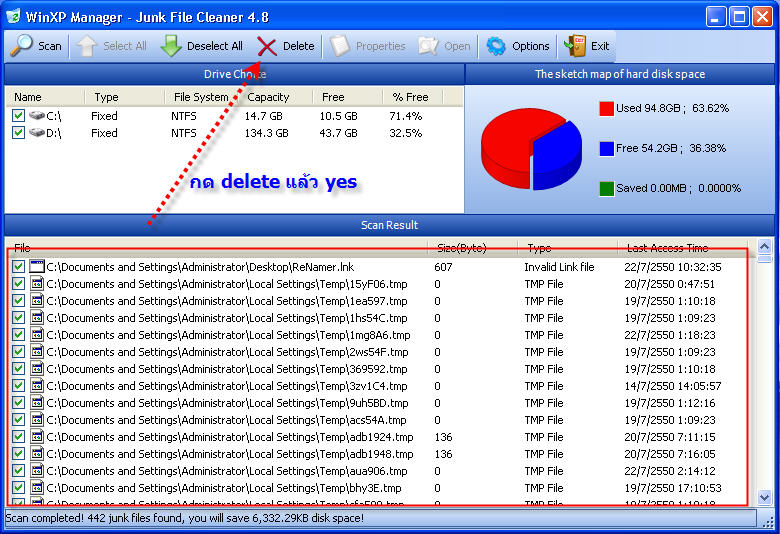The height and width of the screenshot is (534, 780).
Task: Click the adb1924.tmp file icon
Action: (x=37, y=436)
